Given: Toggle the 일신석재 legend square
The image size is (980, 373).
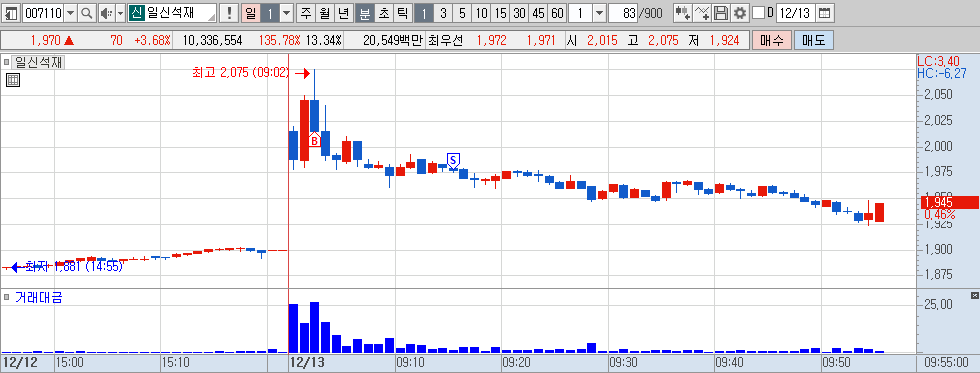Looking at the screenshot, I should click(x=7, y=62).
